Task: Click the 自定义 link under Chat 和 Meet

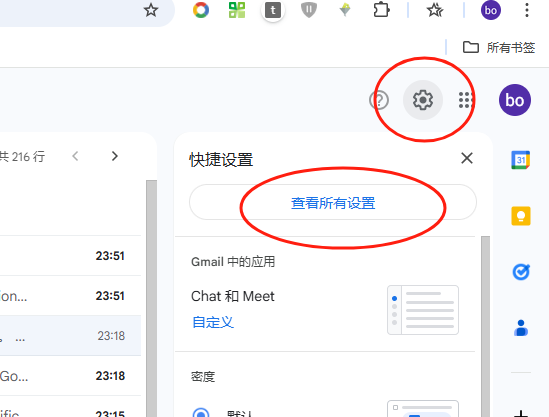Action: (x=213, y=322)
